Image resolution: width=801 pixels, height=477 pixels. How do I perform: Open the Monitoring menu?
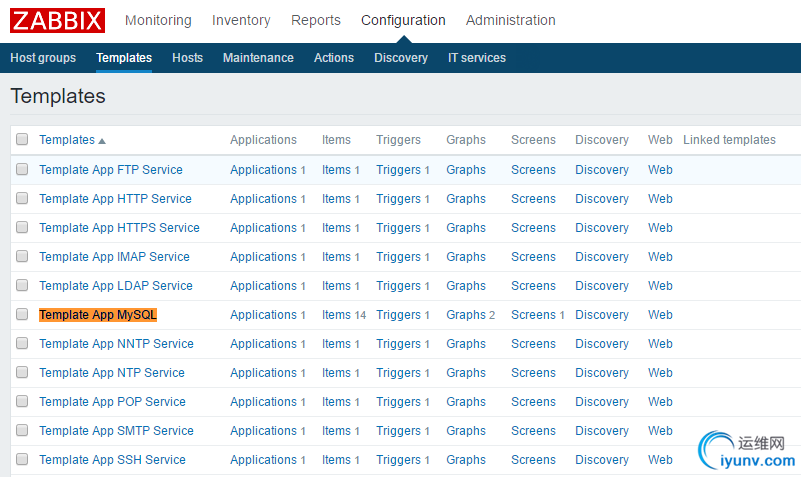coord(158,20)
